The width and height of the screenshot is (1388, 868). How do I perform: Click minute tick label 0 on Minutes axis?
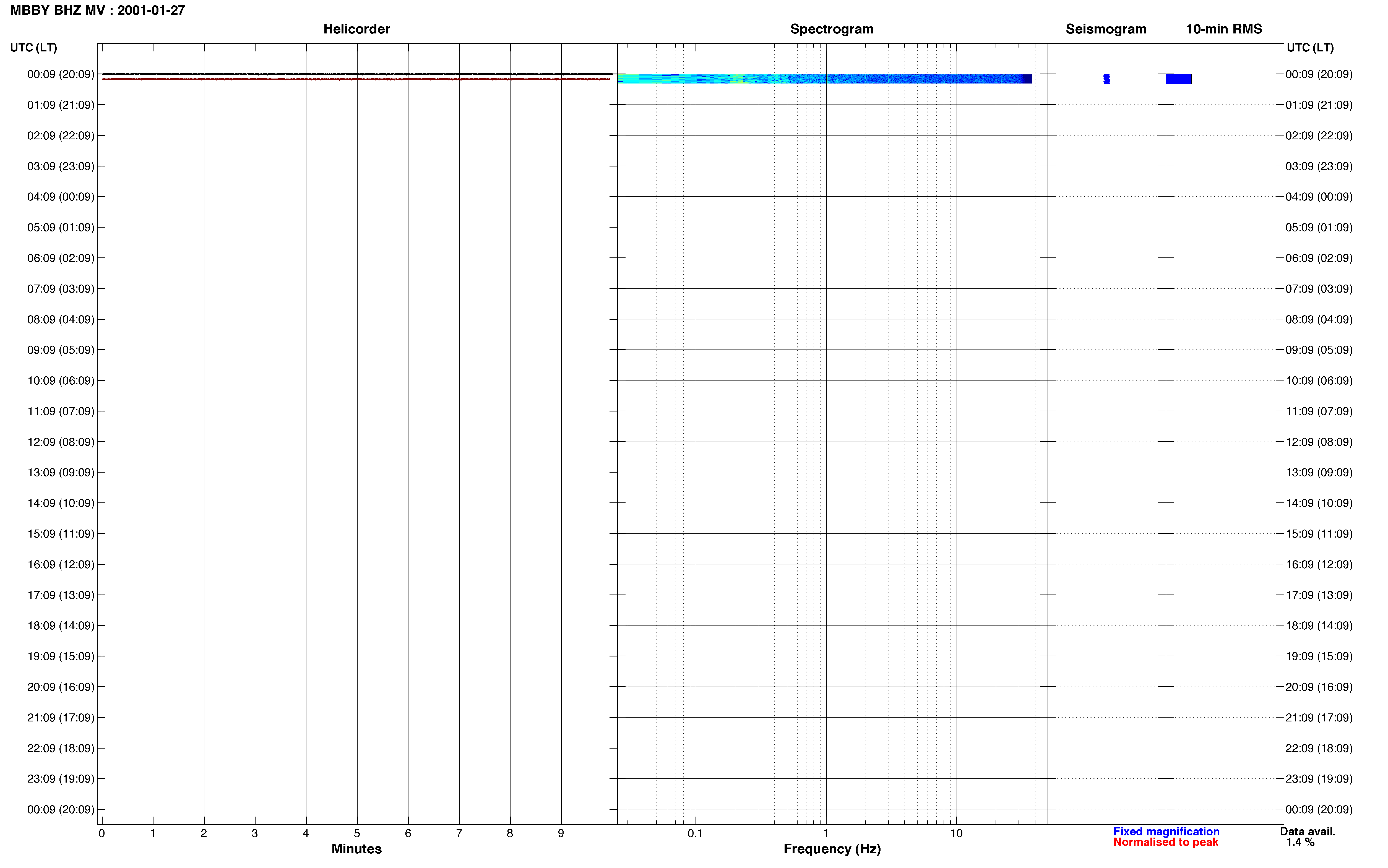[x=101, y=833]
